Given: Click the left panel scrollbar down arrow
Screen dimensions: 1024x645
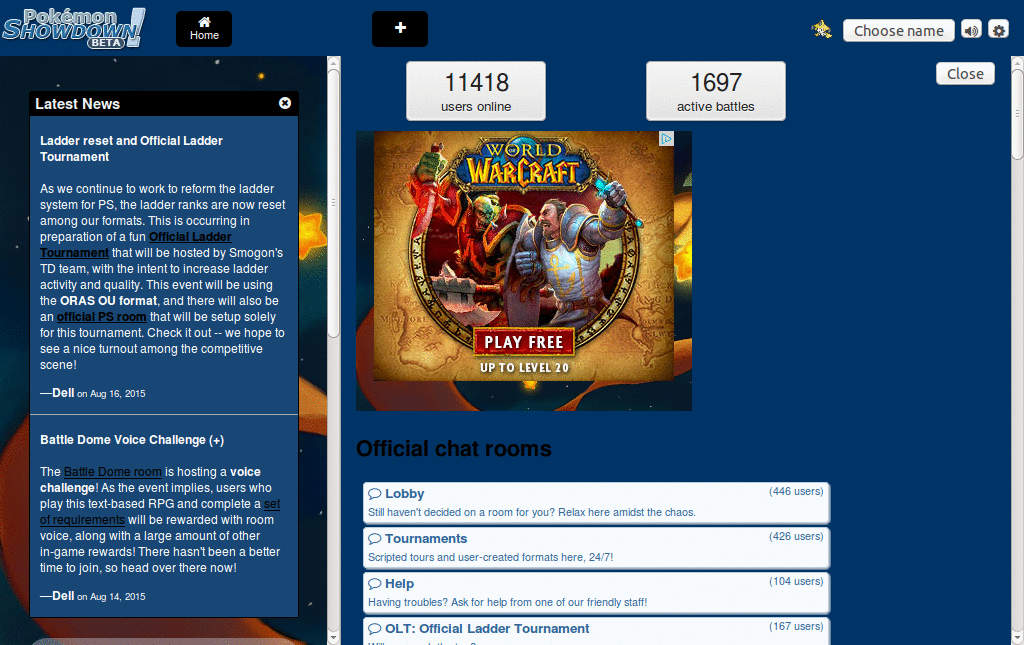Looking at the screenshot, I should pyautogui.click(x=334, y=638).
